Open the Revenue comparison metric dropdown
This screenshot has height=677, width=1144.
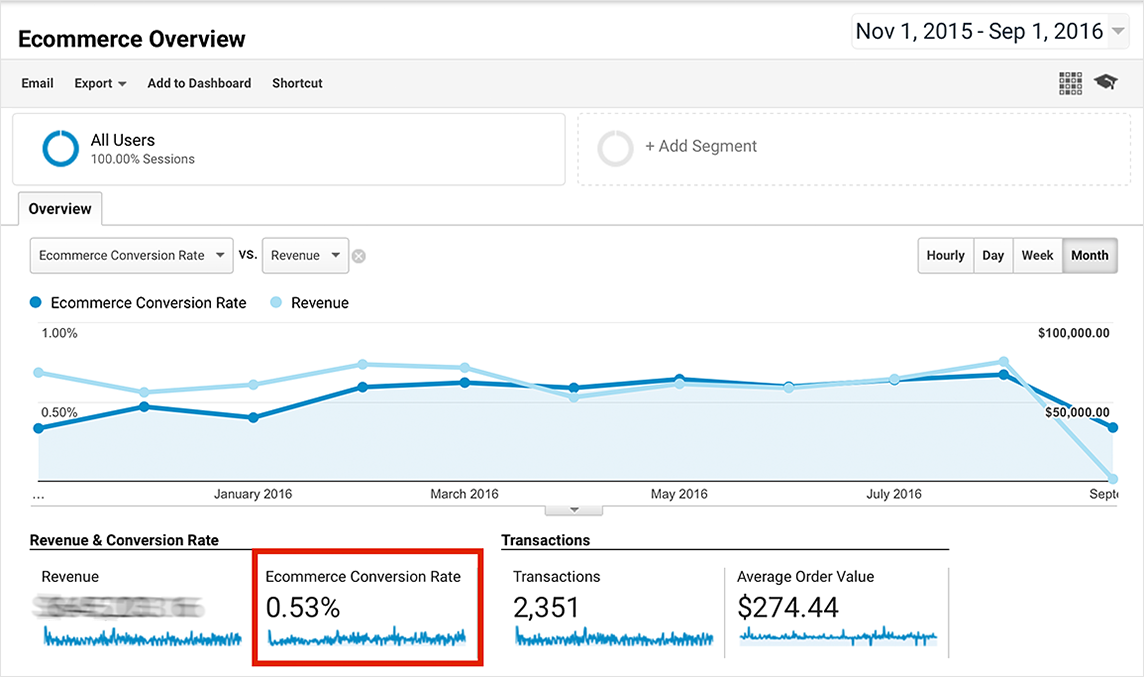[x=305, y=256]
